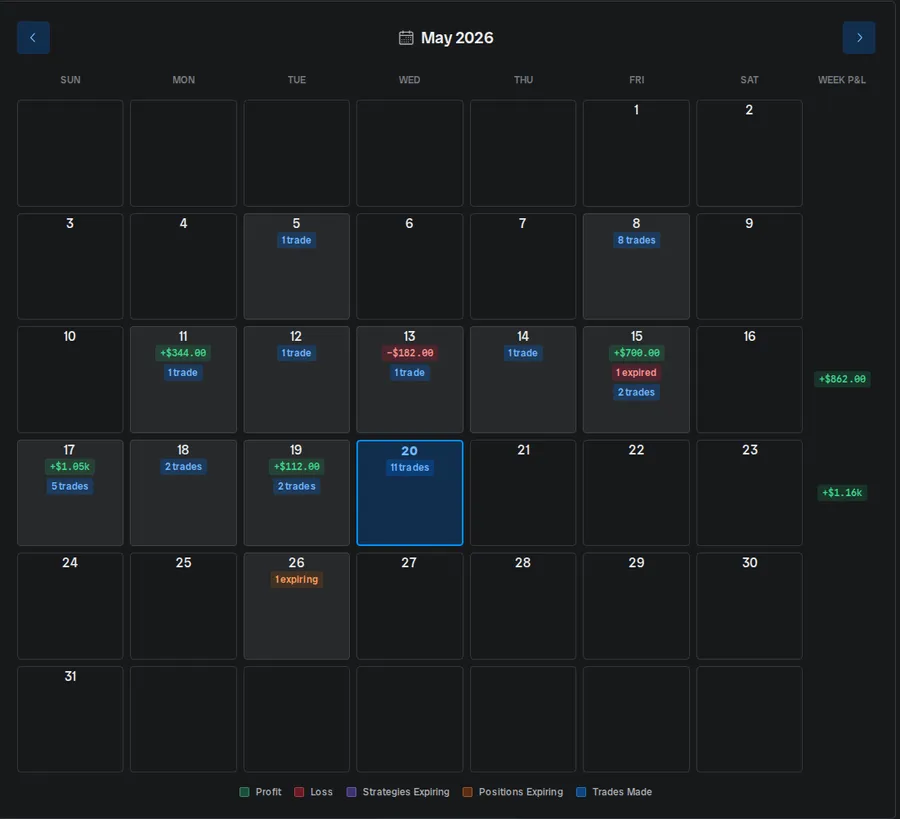This screenshot has width=900, height=819.
Task: Click '+$344.00' profit badge on May 11
Action: [183, 353]
